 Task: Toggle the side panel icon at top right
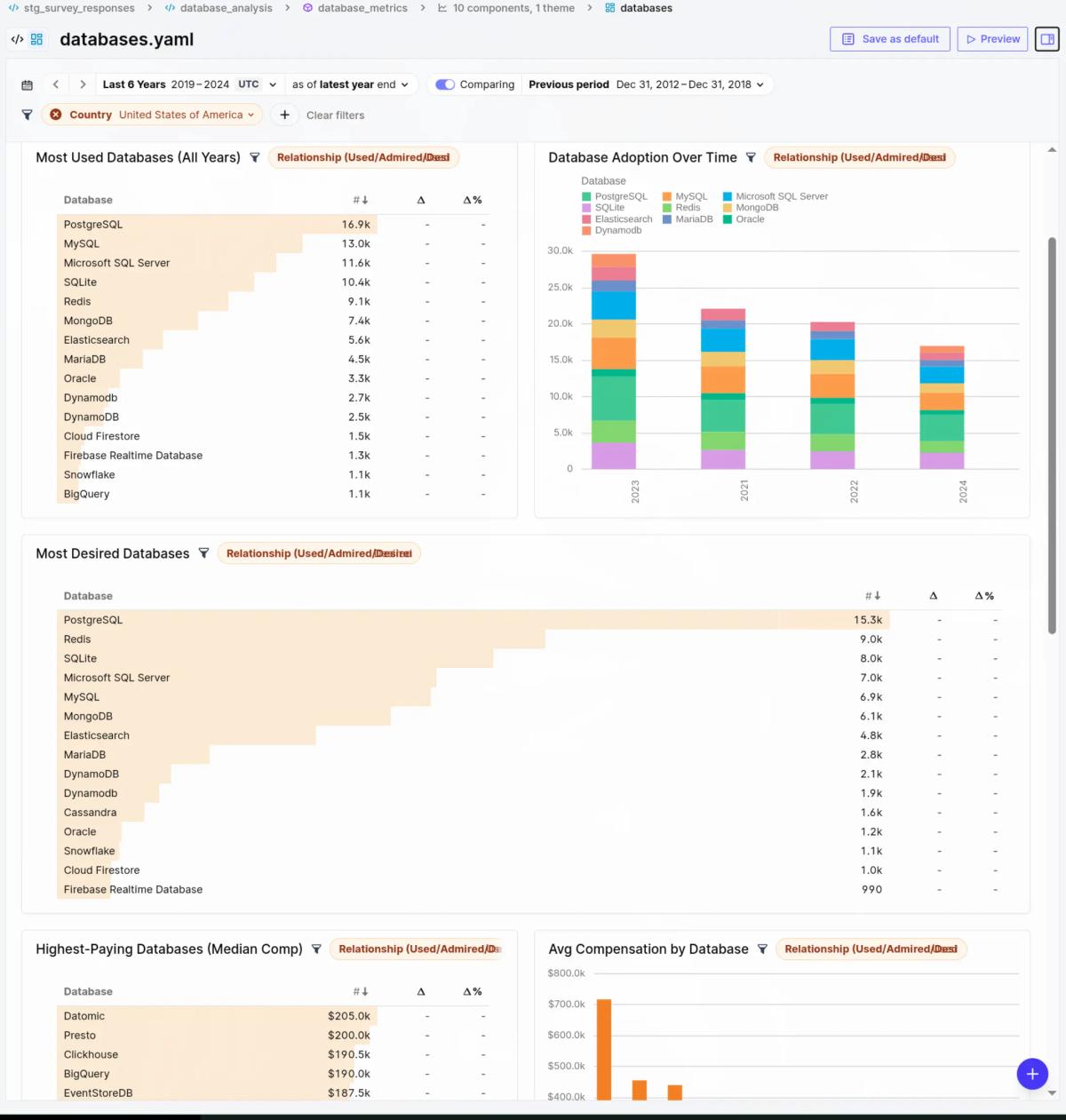pos(1047,39)
